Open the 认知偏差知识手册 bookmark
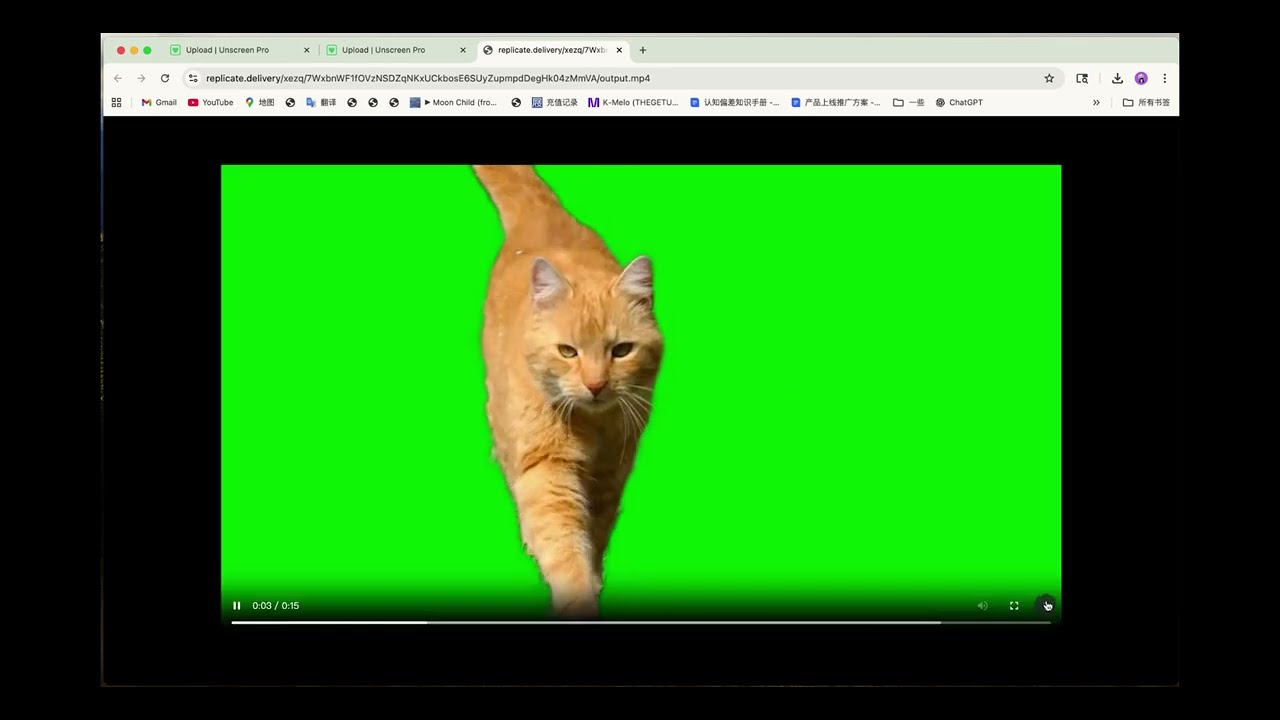Image resolution: width=1280 pixels, height=720 pixels. (735, 102)
